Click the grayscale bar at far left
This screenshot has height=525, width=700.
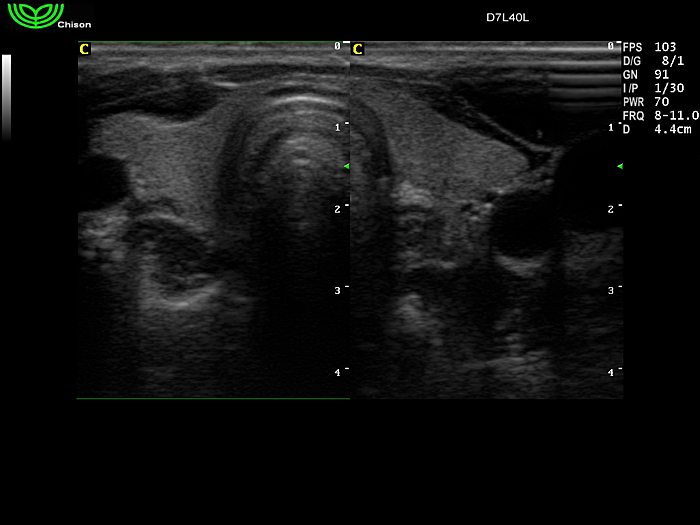[7, 96]
